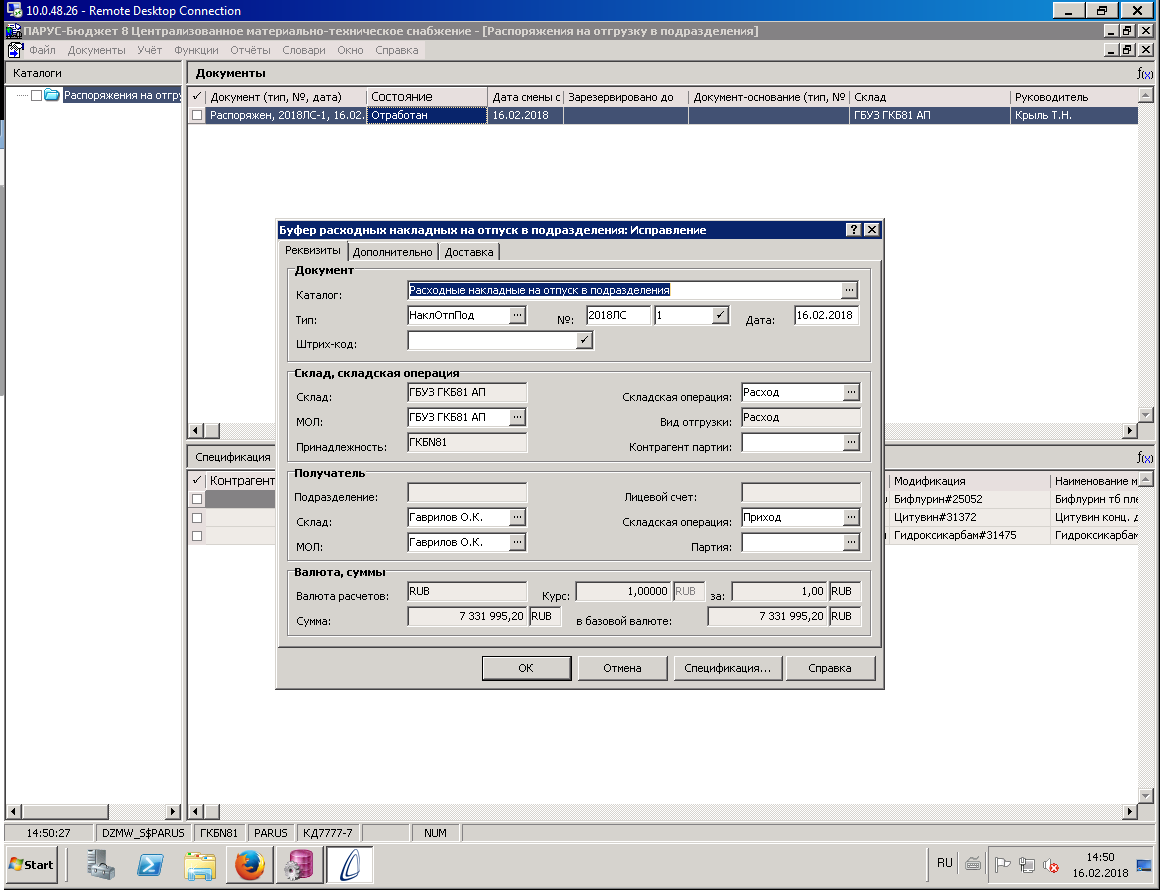
Task: Open Складская операция Расход picker
Action: coord(851,392)
